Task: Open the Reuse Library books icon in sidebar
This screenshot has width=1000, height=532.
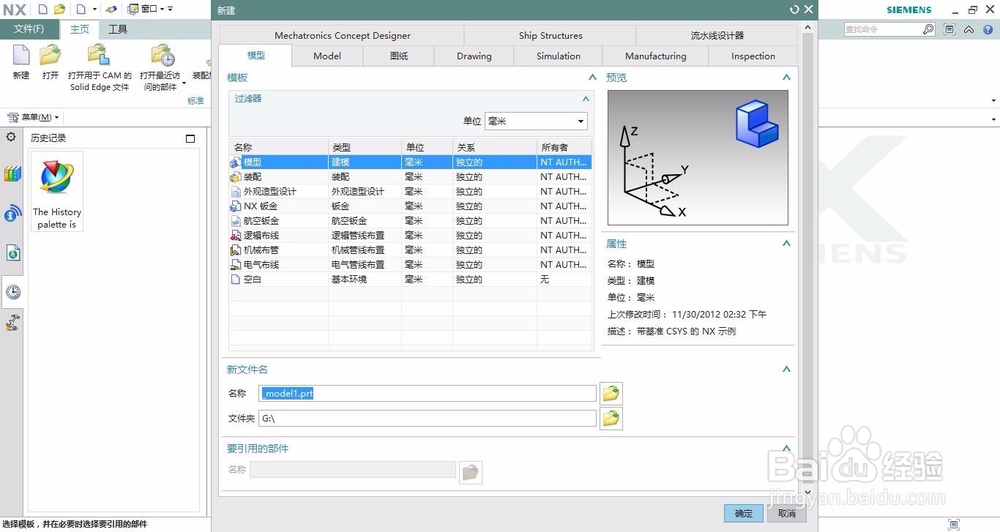Action: click(13, 174)
